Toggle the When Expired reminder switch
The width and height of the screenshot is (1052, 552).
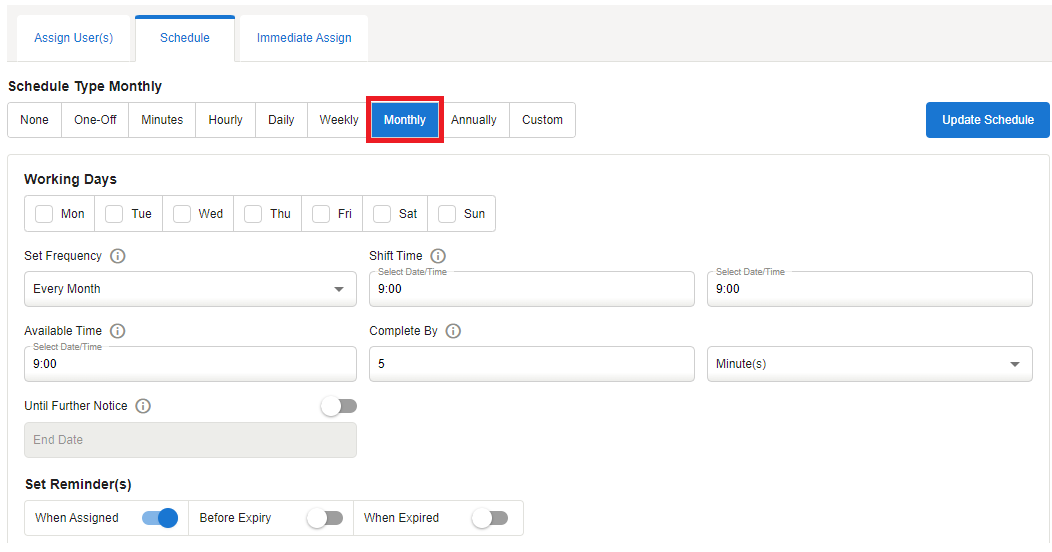[x=489, y=518]
